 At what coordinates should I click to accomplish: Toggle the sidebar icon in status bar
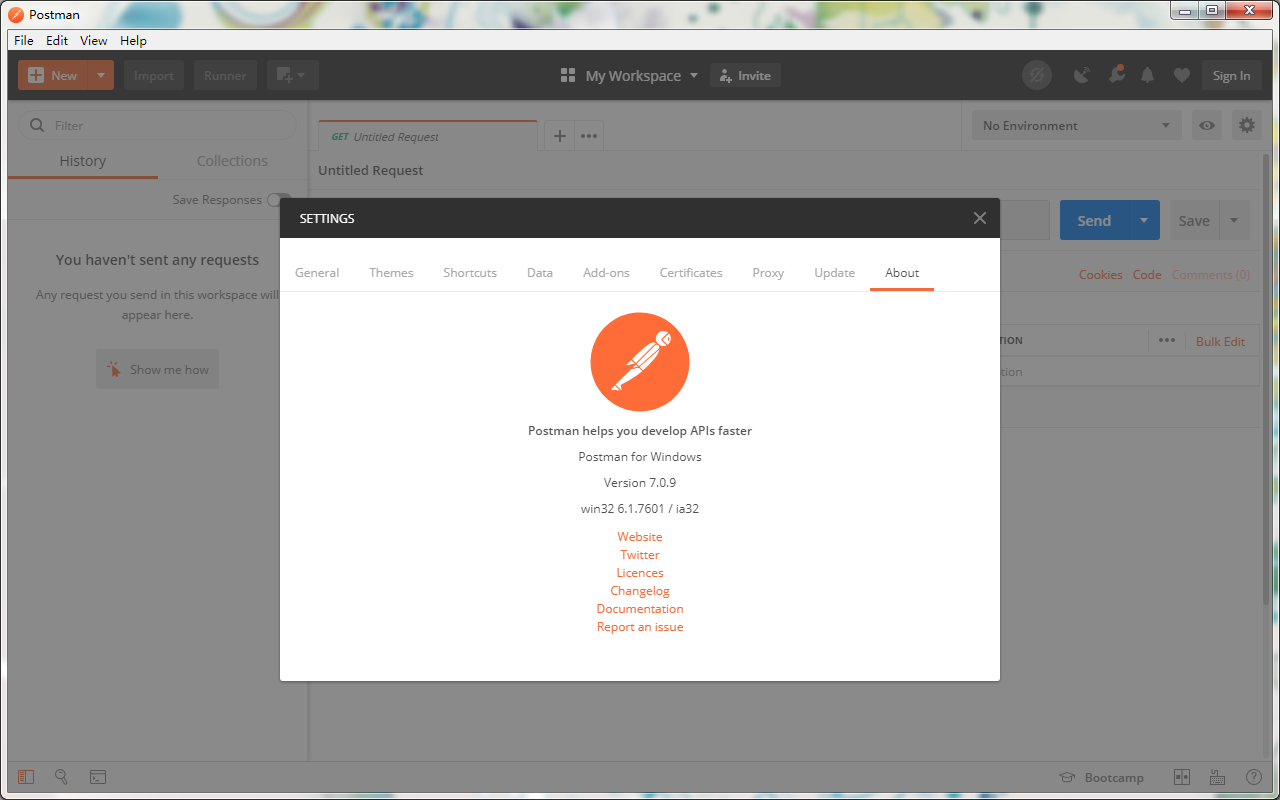[26, 777]
